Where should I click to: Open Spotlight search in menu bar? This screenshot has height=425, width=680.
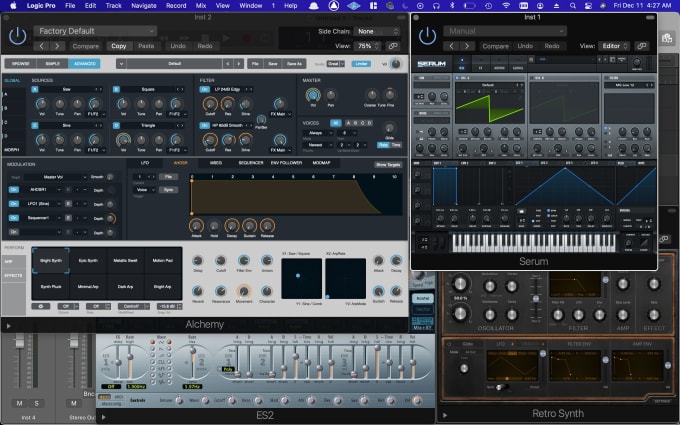click(x=572, y=6)
